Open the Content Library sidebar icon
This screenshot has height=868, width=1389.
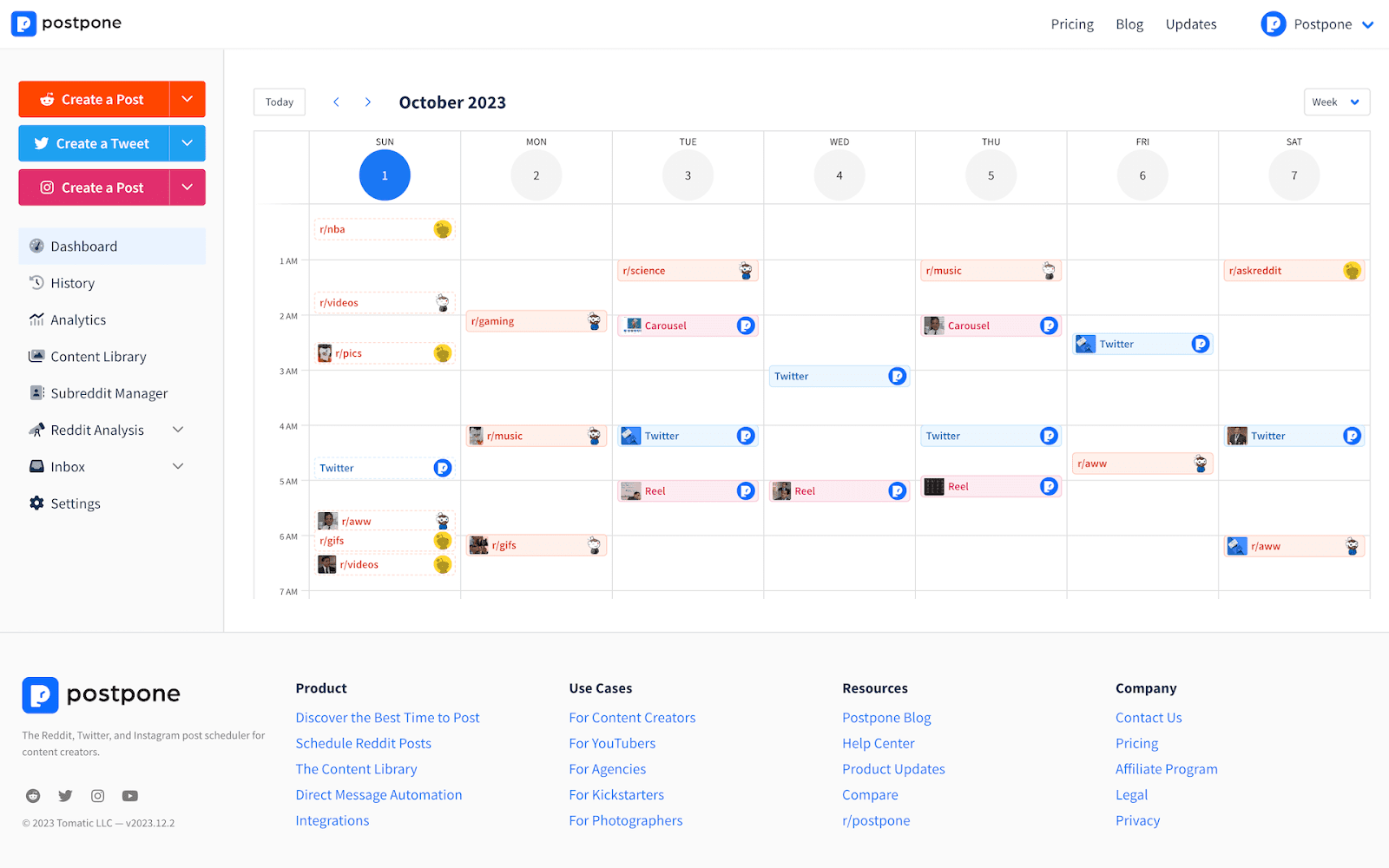pos(36,356)
